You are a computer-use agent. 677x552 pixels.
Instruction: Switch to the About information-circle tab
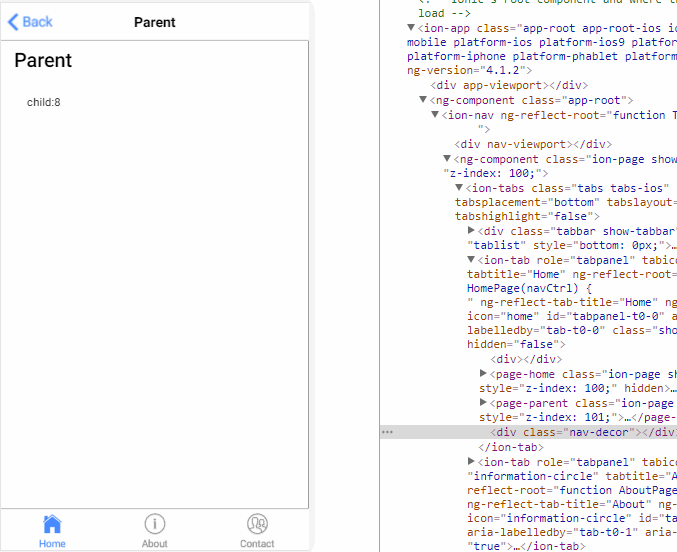point(155,524)
